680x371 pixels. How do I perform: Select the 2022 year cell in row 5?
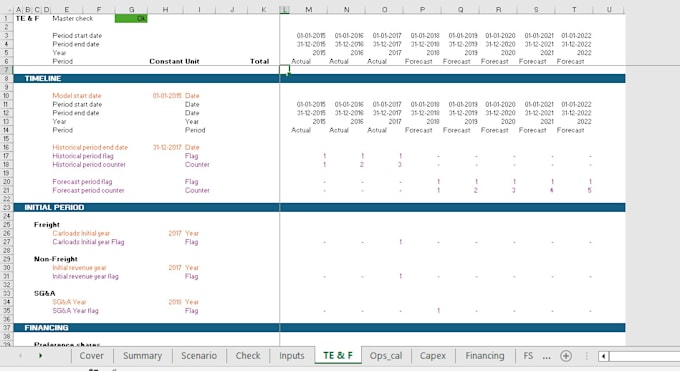pos(584,53)
